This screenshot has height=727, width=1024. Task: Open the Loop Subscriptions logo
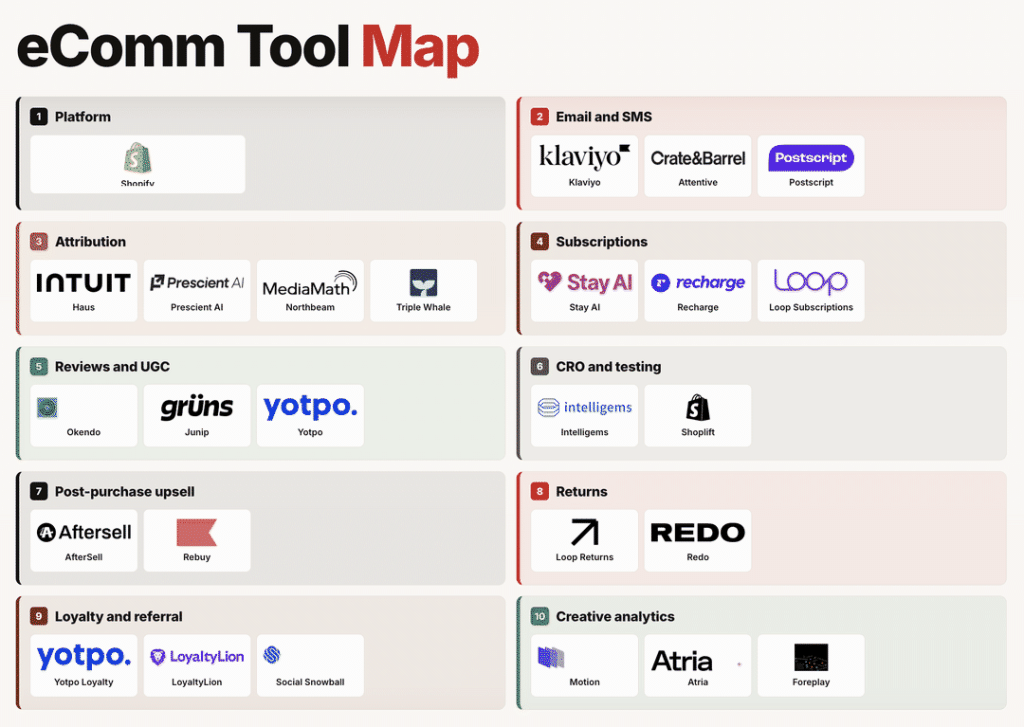point(811,282)
